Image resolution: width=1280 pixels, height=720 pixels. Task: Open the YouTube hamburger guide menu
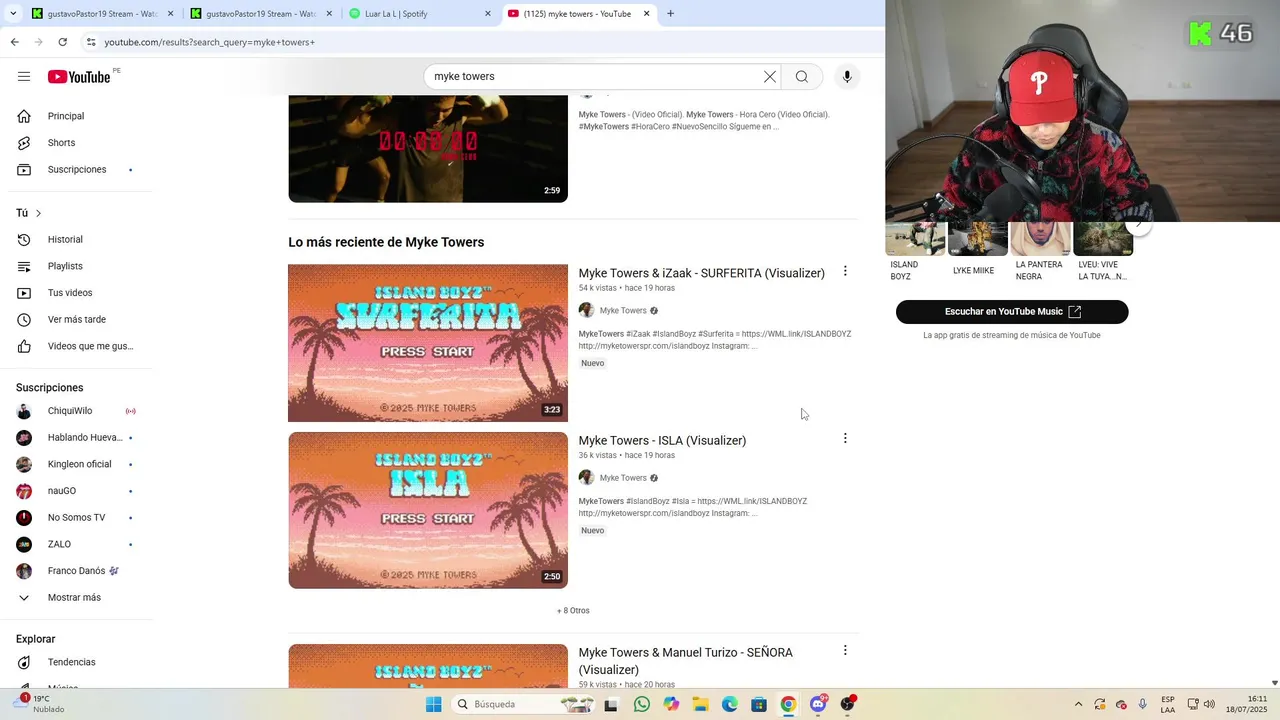click(x=24, y=77)
